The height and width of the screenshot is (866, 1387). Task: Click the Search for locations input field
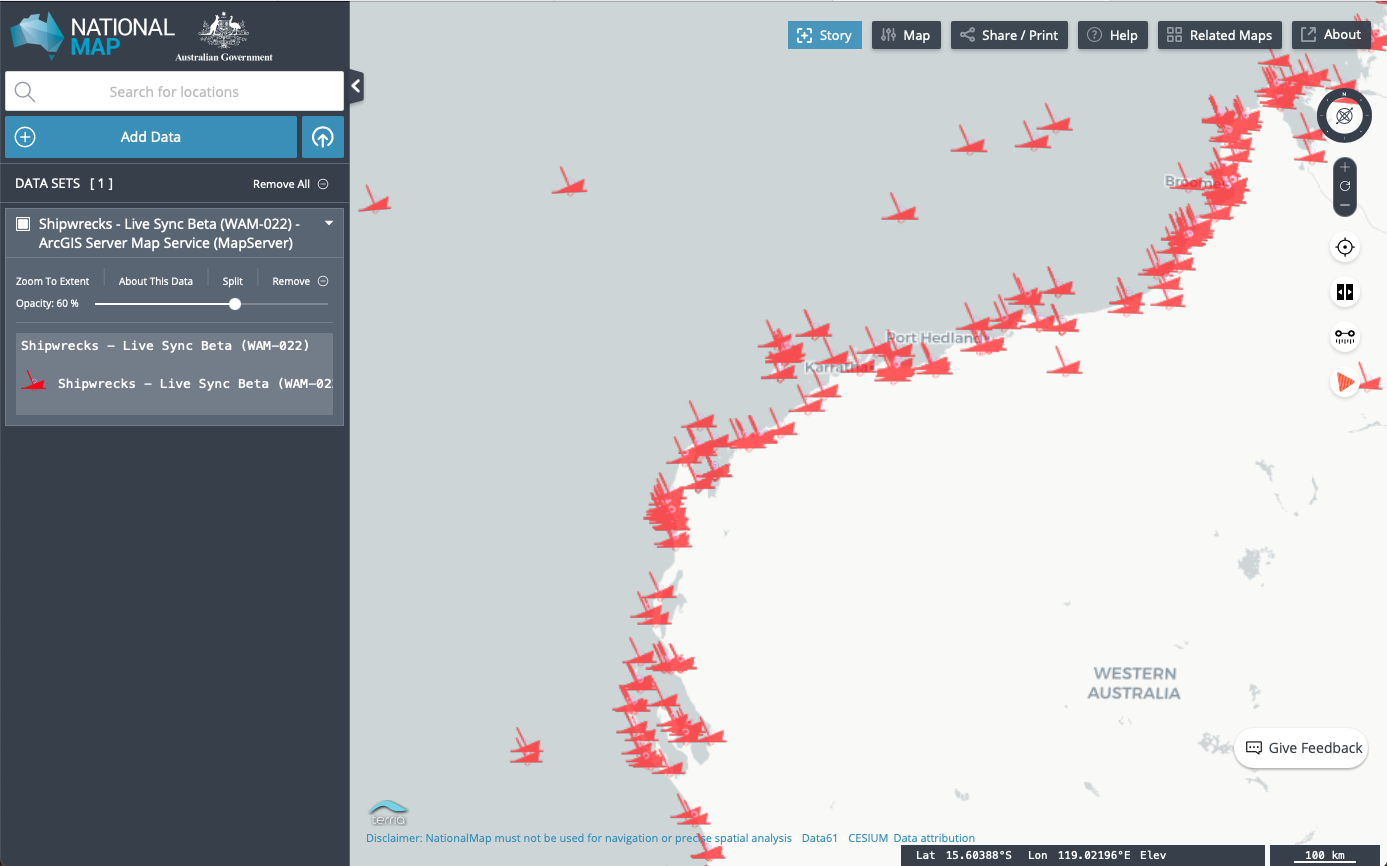173,91
